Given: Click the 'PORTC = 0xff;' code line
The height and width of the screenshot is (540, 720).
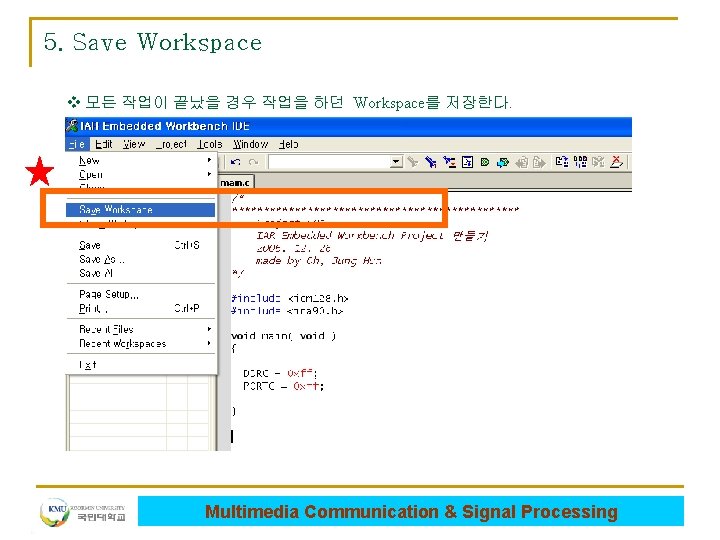Looking at the screenshot, I should click(x=283, y=386).
